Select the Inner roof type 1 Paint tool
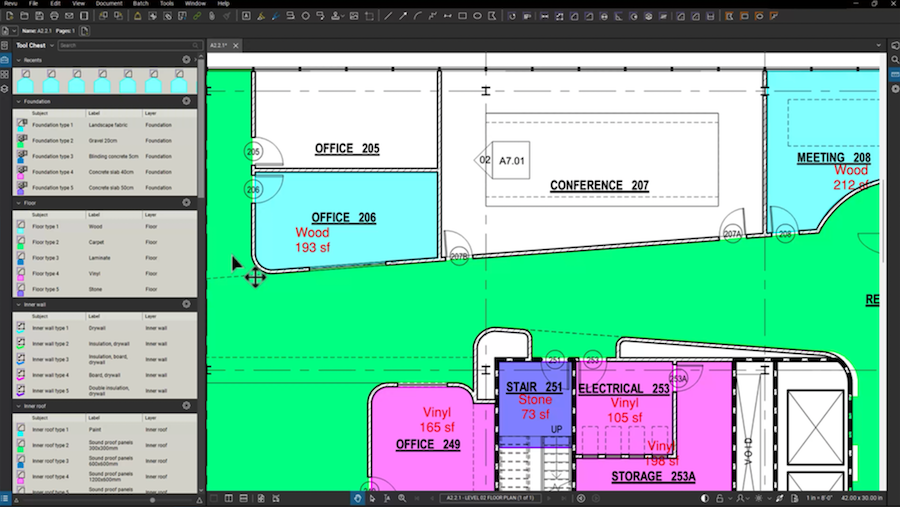Viewport: 900px width, 507px height. pos(105,429)
